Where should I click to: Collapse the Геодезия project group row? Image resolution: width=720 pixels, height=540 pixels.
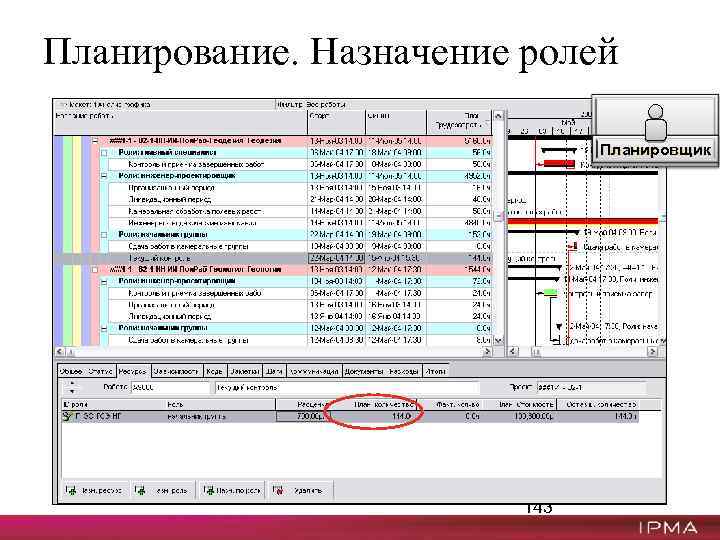(x=96, y=141)
